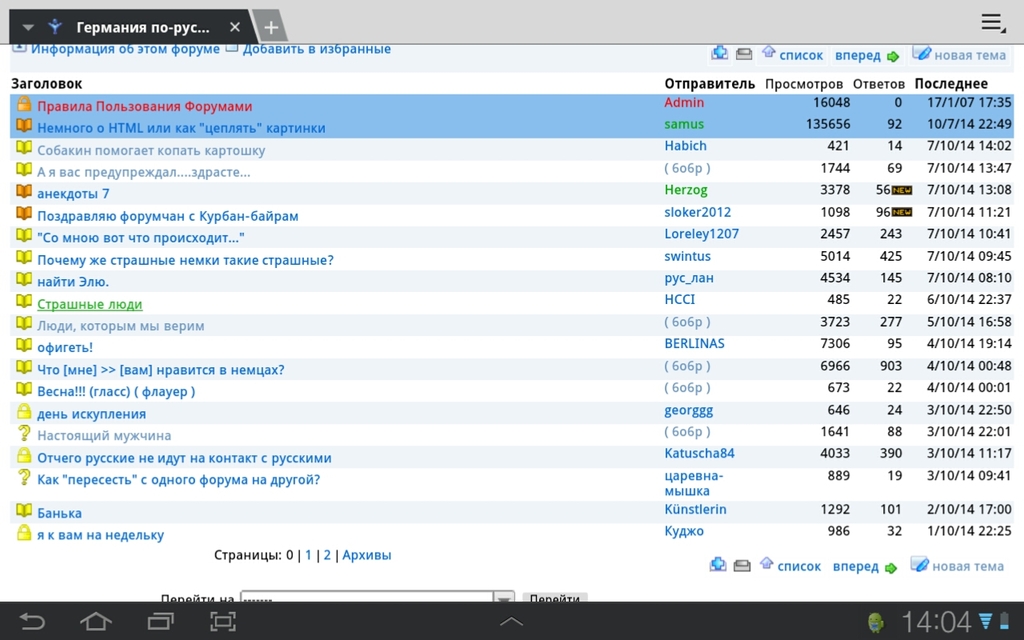Open Поздравляю форумчан с Курбан-байрам thread

tap(168, 216)
